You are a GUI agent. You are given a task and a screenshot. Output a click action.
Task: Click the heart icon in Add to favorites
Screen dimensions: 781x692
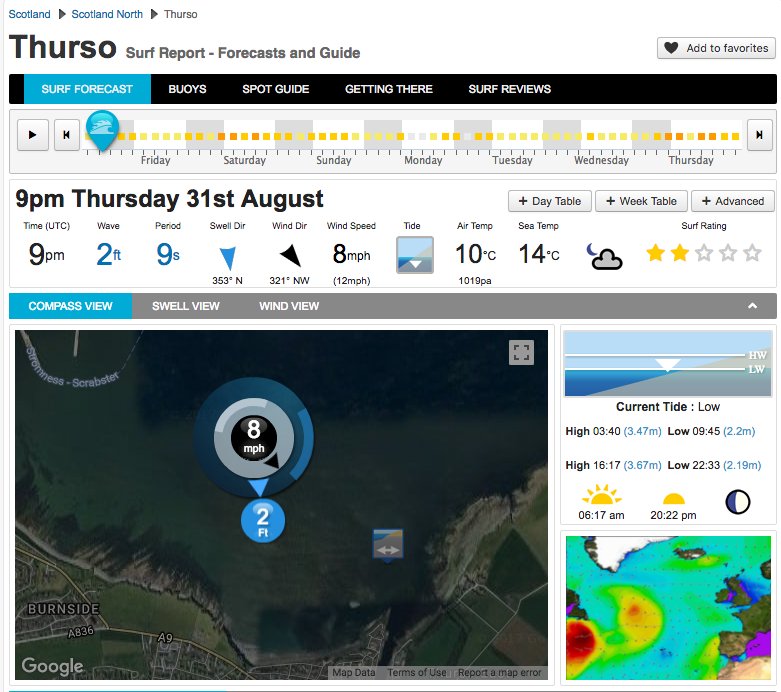[x=671, y=48]
